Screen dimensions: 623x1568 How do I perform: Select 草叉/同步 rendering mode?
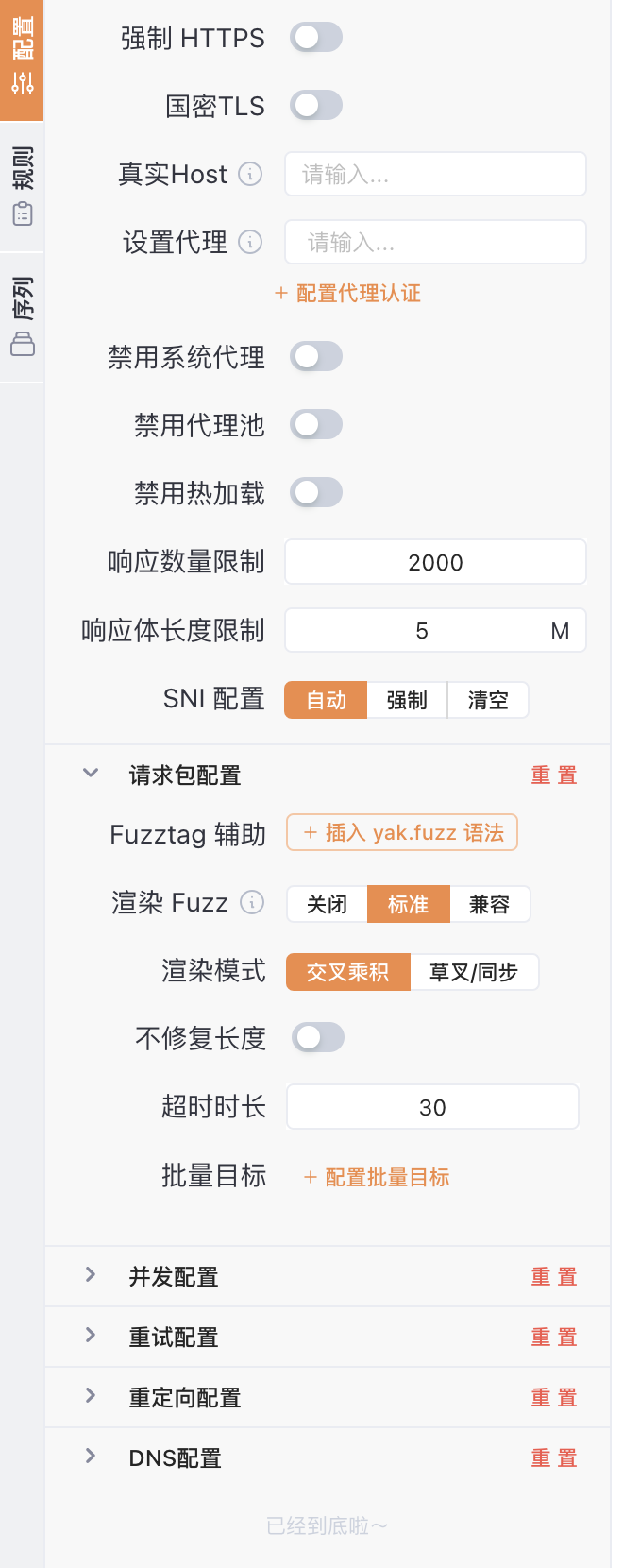(x=474, y=972)
